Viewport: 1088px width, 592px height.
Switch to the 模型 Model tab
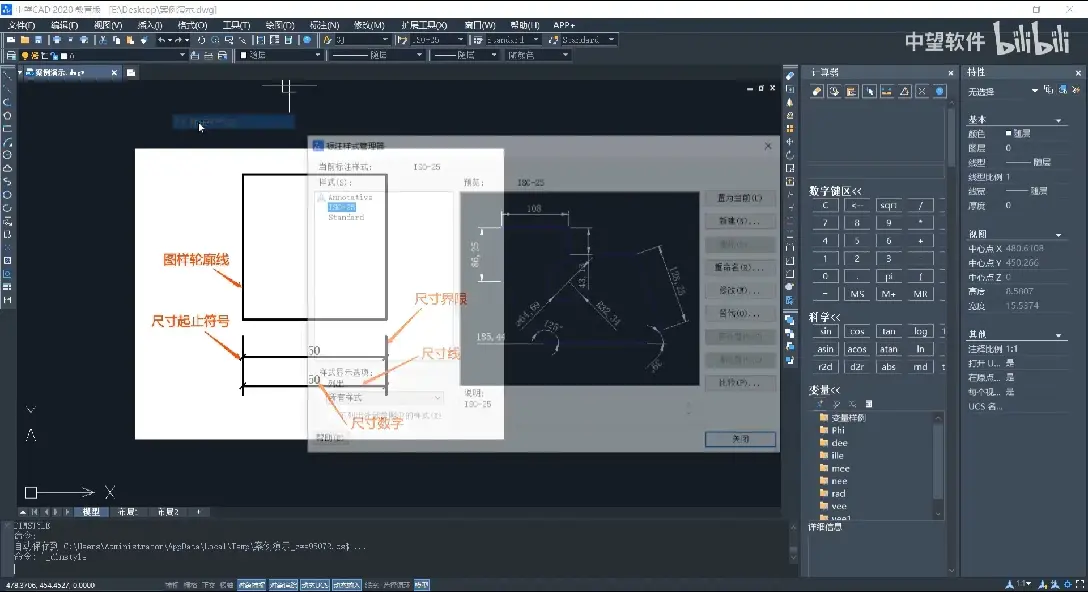(x=91, y=512)
